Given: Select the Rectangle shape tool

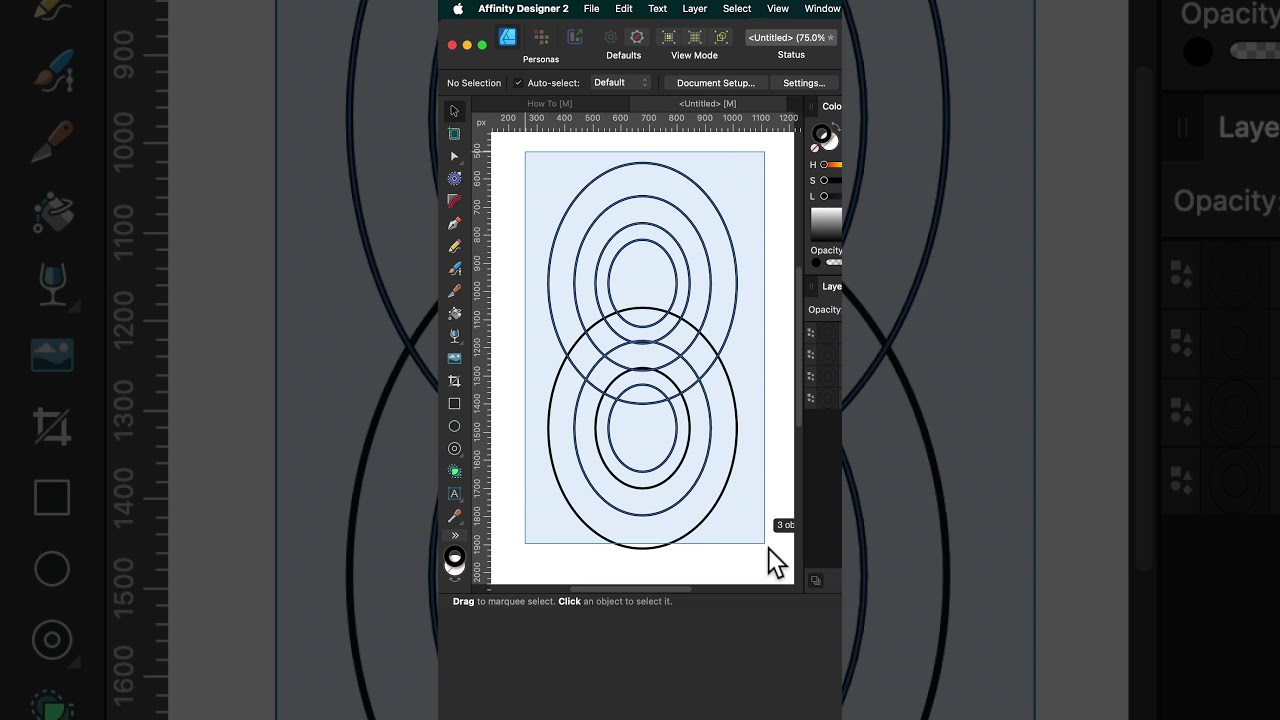Looking at the screenshot, I should pyautogui.click(x=454, y=404).
